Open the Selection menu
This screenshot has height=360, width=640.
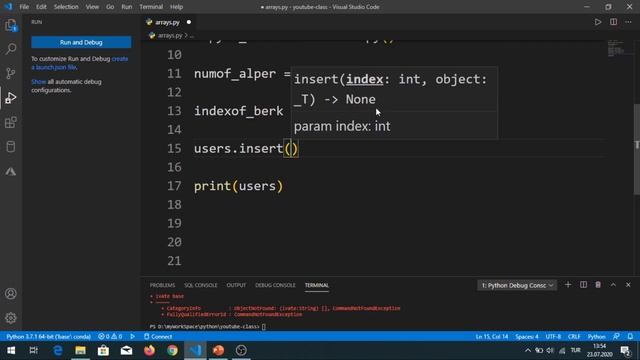pos(66,7)
